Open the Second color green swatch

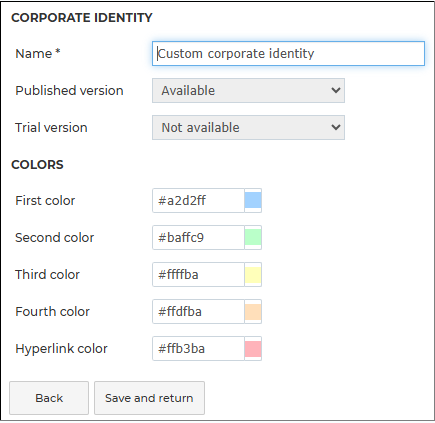pos(253,237)
